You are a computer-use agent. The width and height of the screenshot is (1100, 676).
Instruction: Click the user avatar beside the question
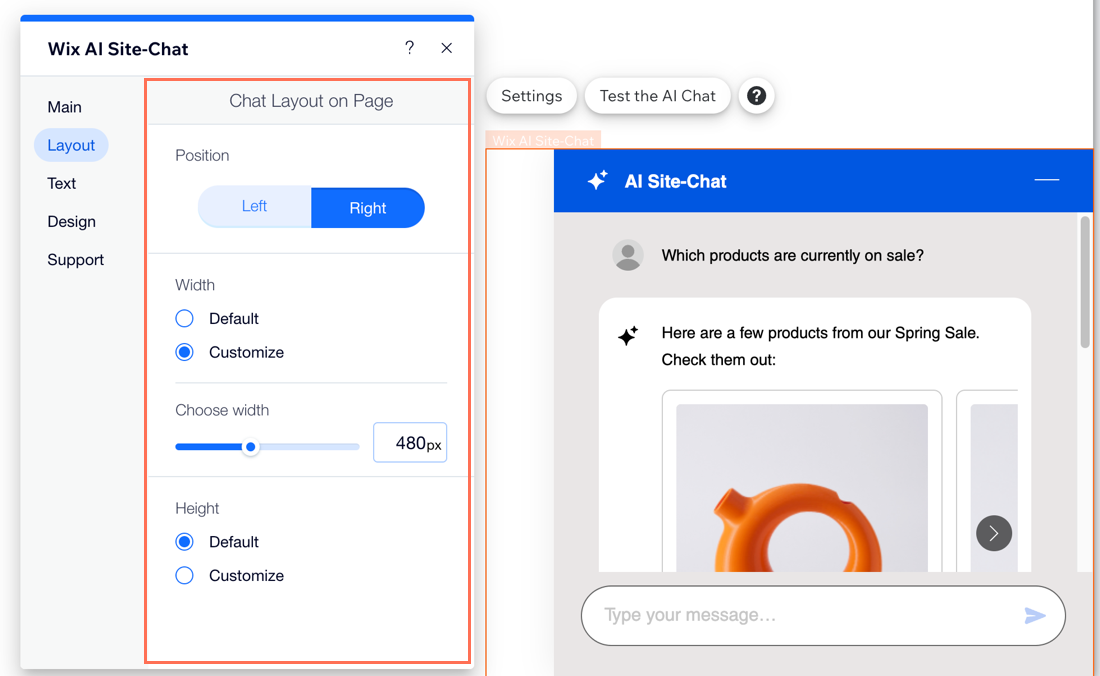pyautogui.click(x=628, y=255)
